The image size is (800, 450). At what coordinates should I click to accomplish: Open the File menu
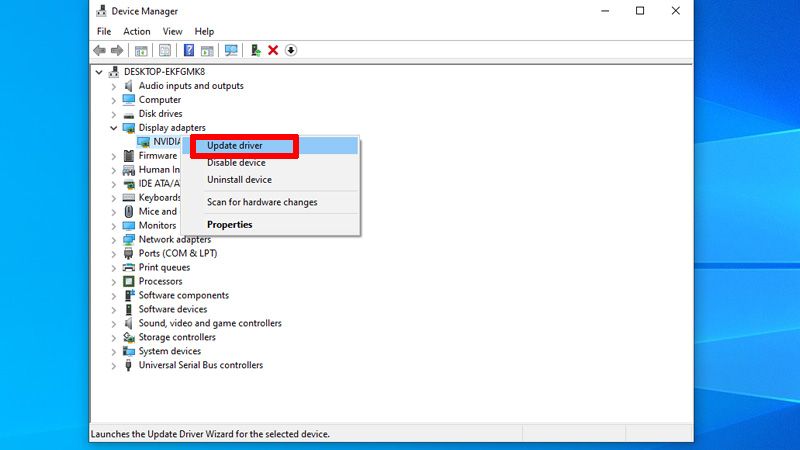coord(104,32)
